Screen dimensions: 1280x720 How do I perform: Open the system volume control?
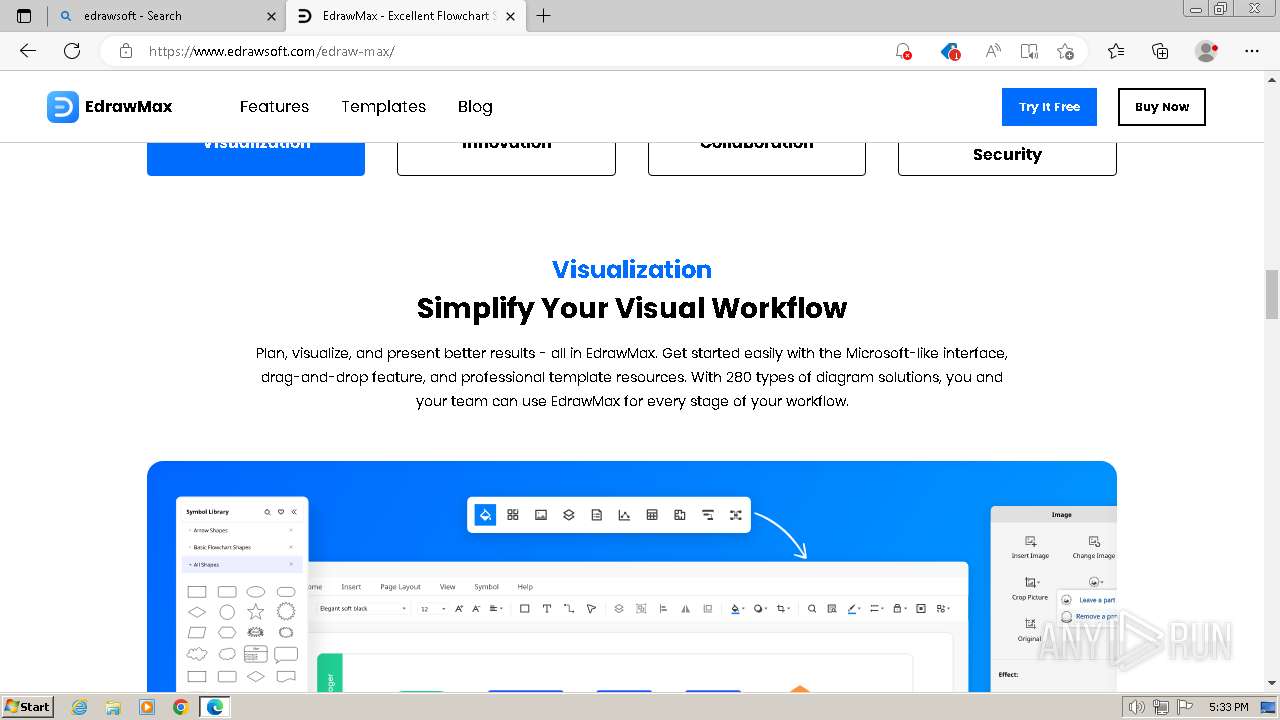pos(1137,707)
